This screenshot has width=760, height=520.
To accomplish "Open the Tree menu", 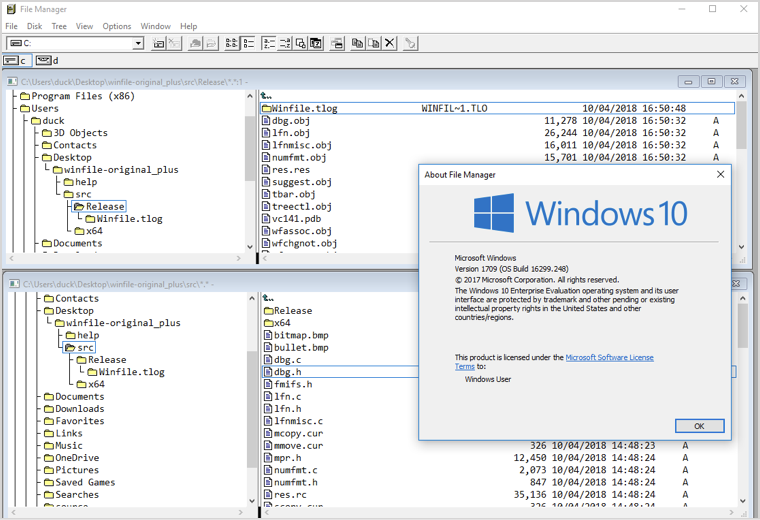I will coord(59,26).
